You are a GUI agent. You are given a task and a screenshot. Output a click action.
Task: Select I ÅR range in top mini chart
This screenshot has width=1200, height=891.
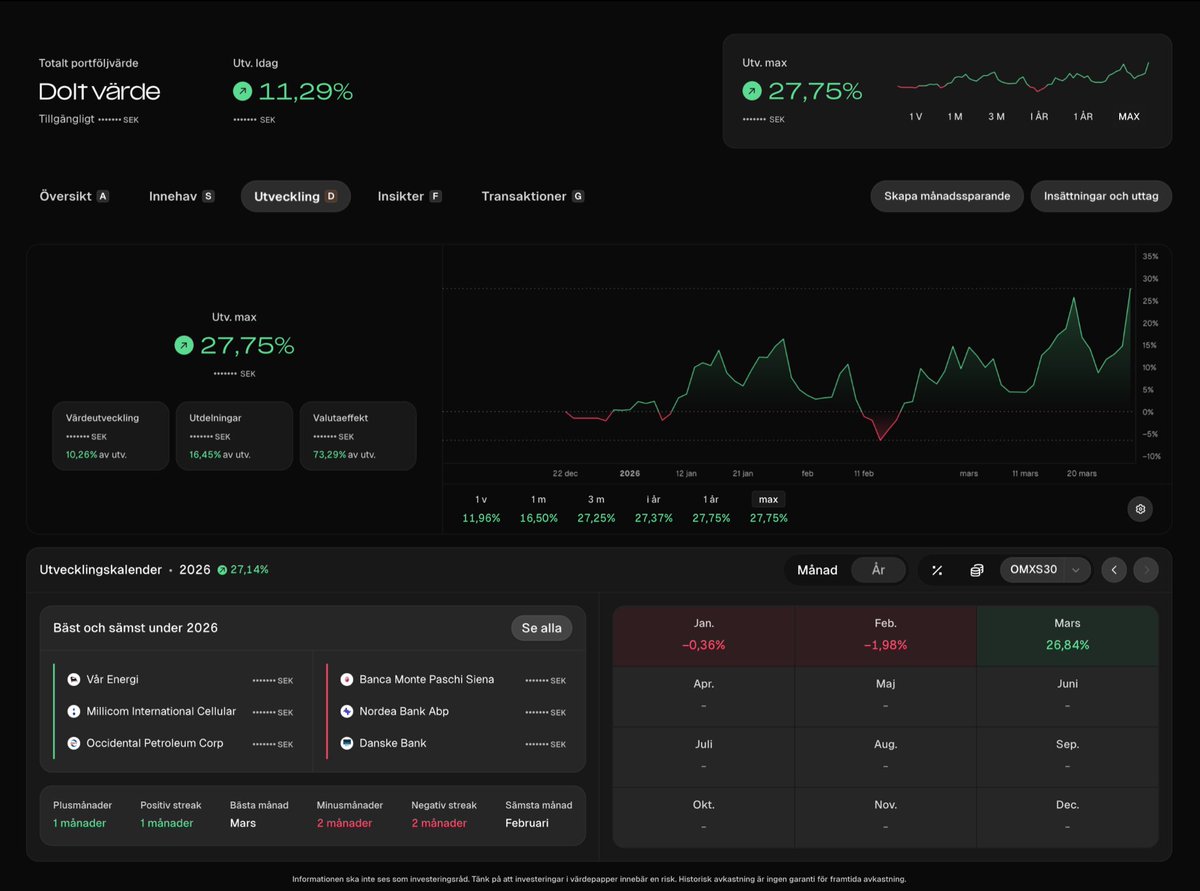pyautogui.click(x=1039, y=117)
